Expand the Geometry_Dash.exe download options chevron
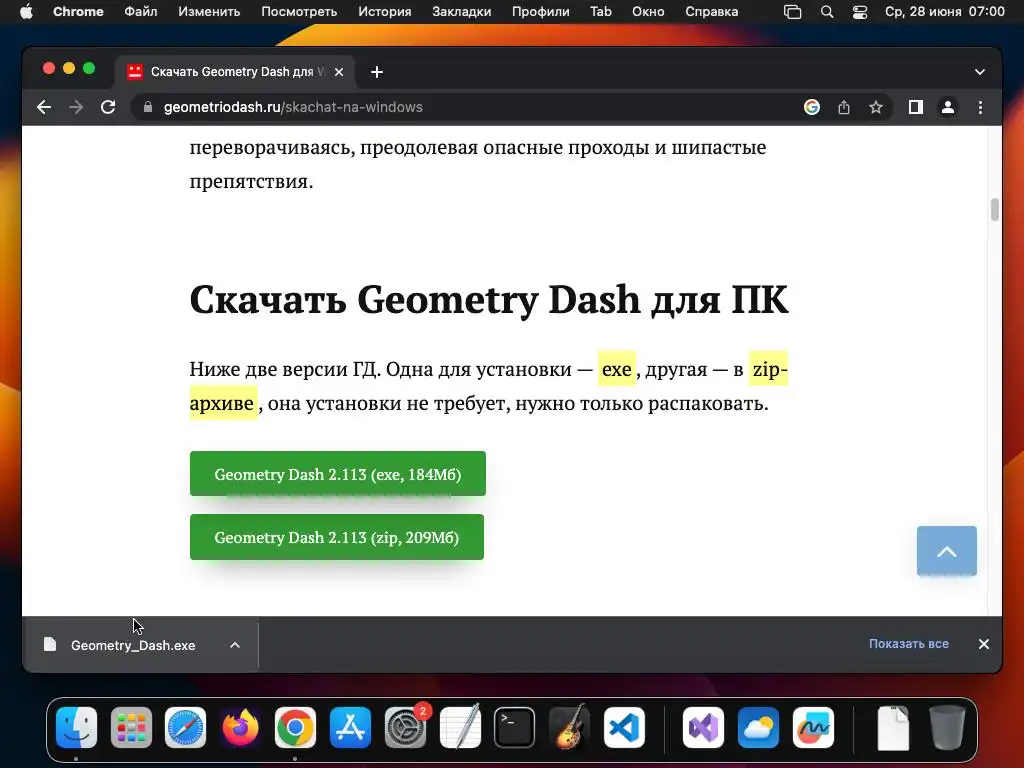Screen dimensions: 1024x768 [235, 645]
